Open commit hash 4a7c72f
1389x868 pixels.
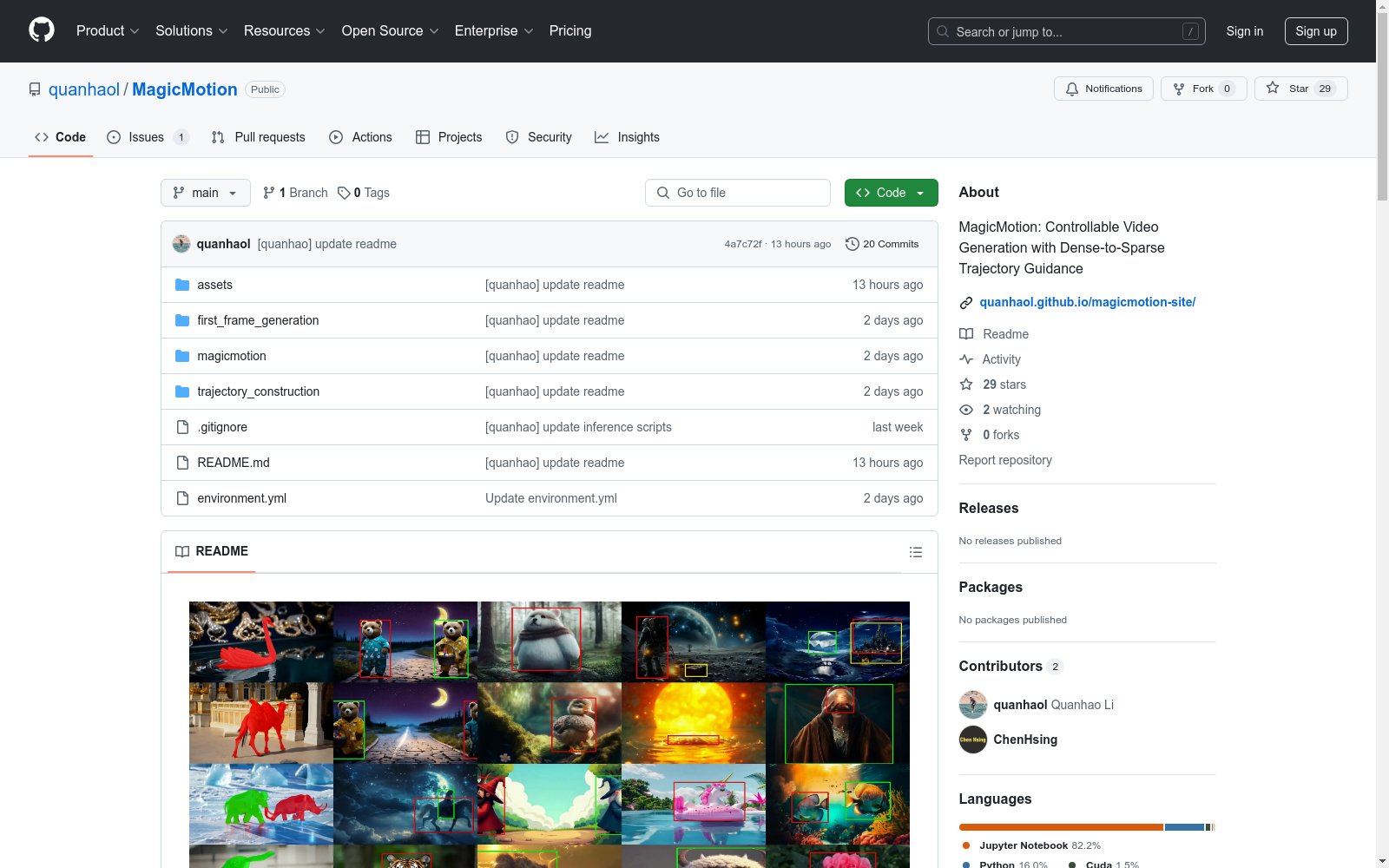(743, 244)
